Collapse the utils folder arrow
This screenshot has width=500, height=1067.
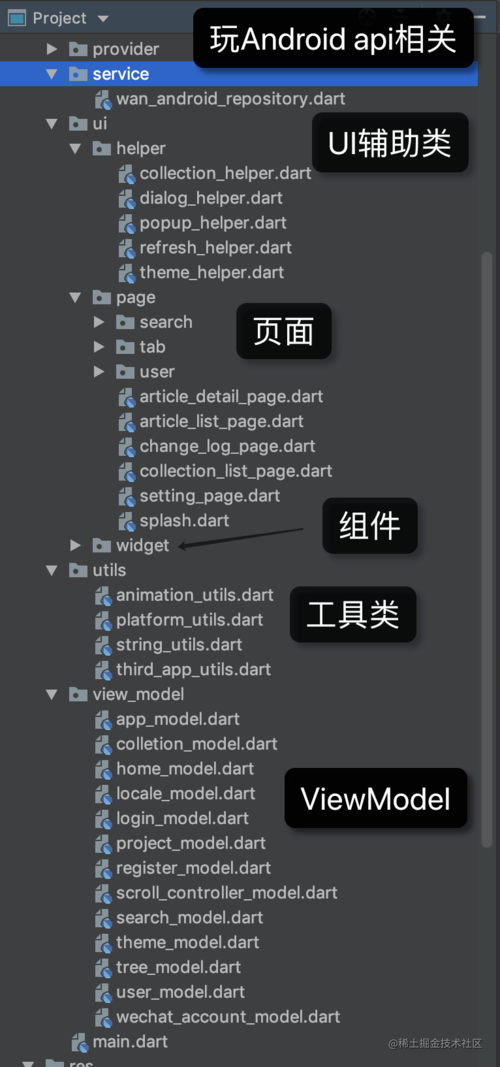[x=52, y=570]
